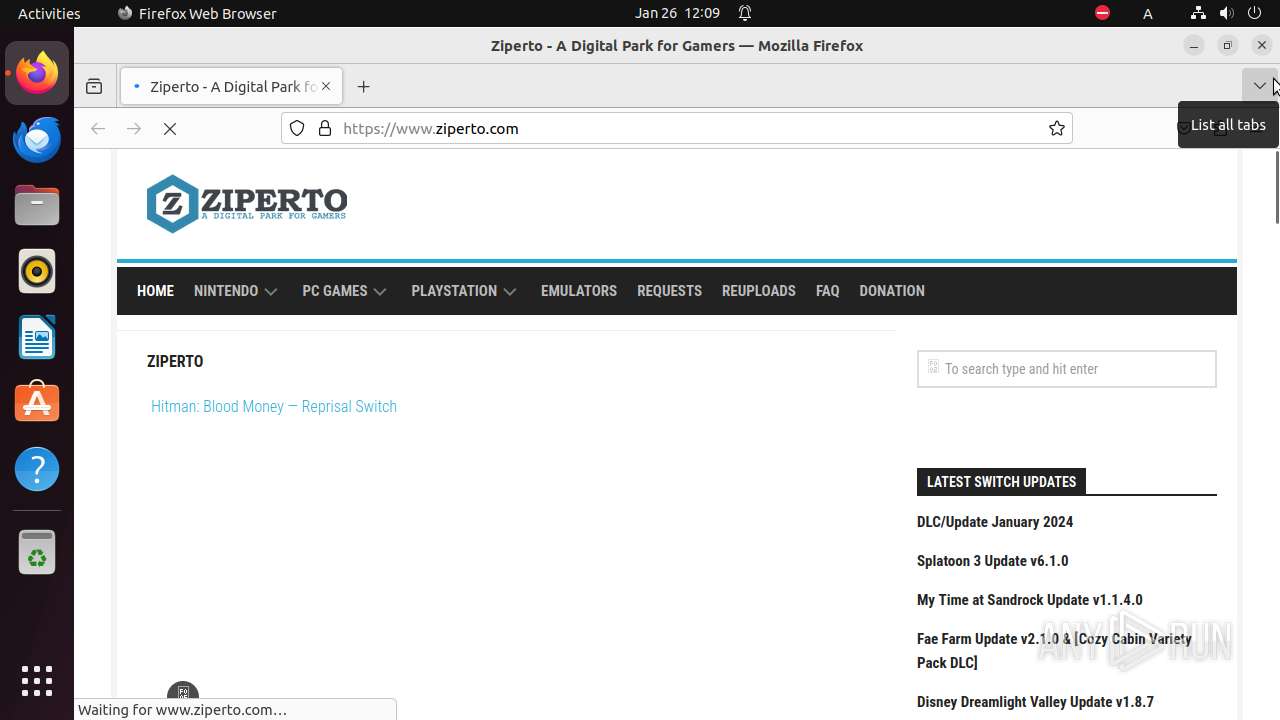Viewport: 1280px width, 720px height.
Task: Open the volume speaker icon
Action: [1227, 13]
